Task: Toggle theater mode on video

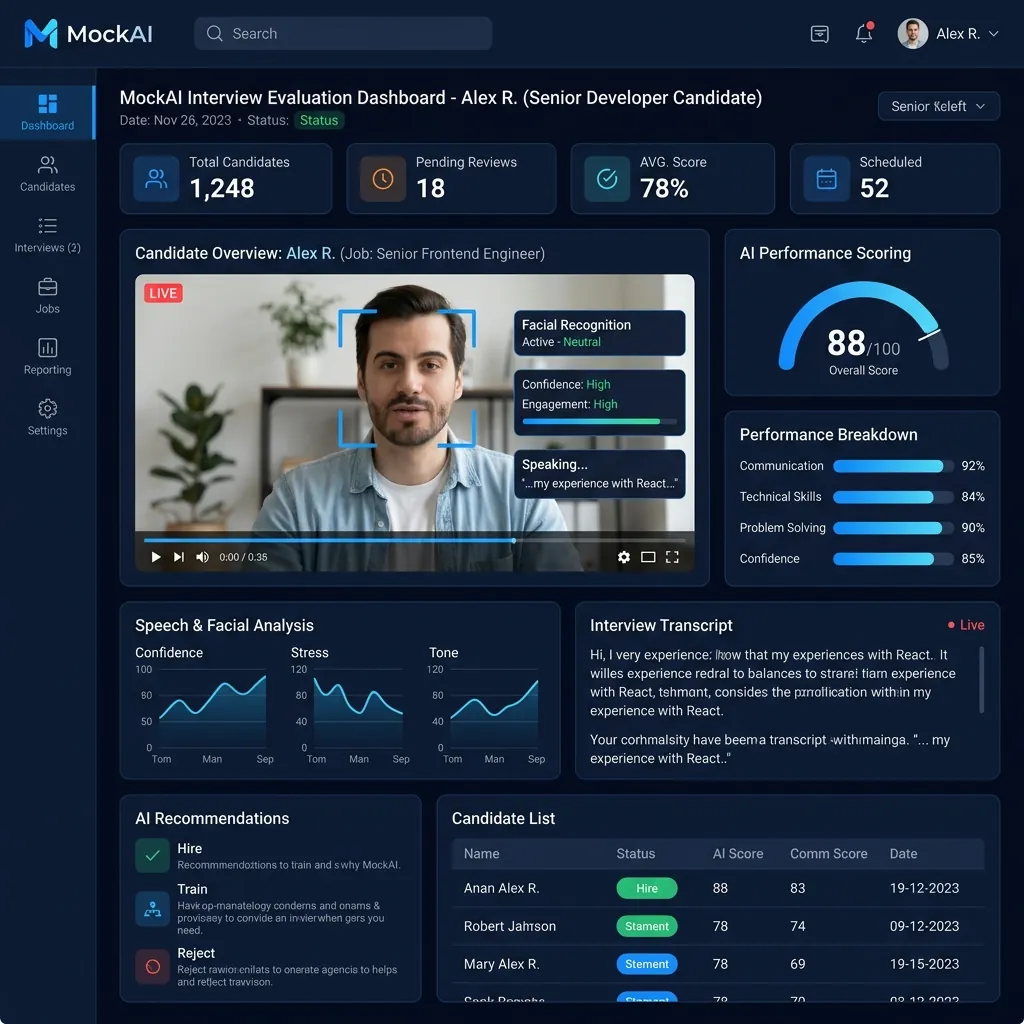Action: (x=648, y=557)
